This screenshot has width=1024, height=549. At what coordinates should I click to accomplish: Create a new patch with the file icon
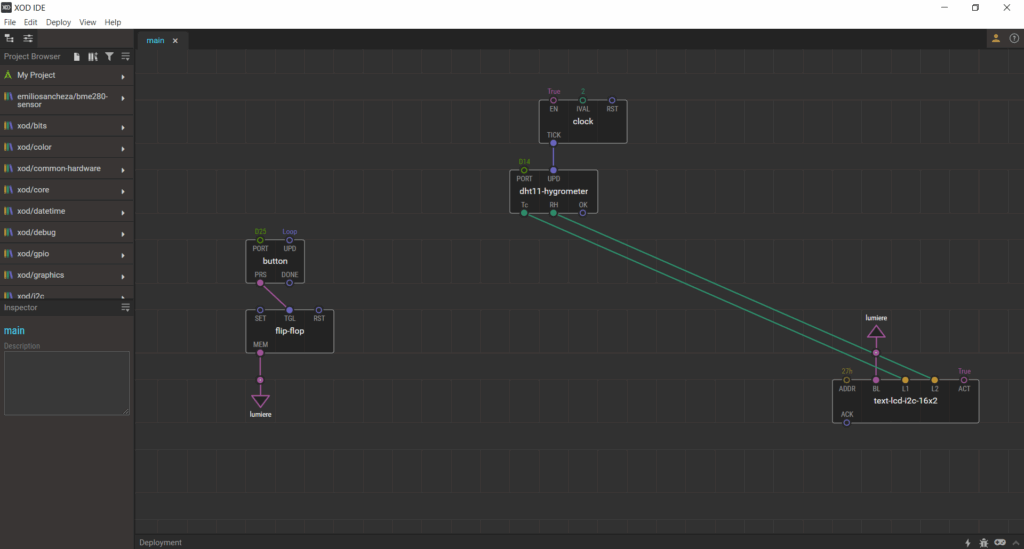(x=76, y=57)
